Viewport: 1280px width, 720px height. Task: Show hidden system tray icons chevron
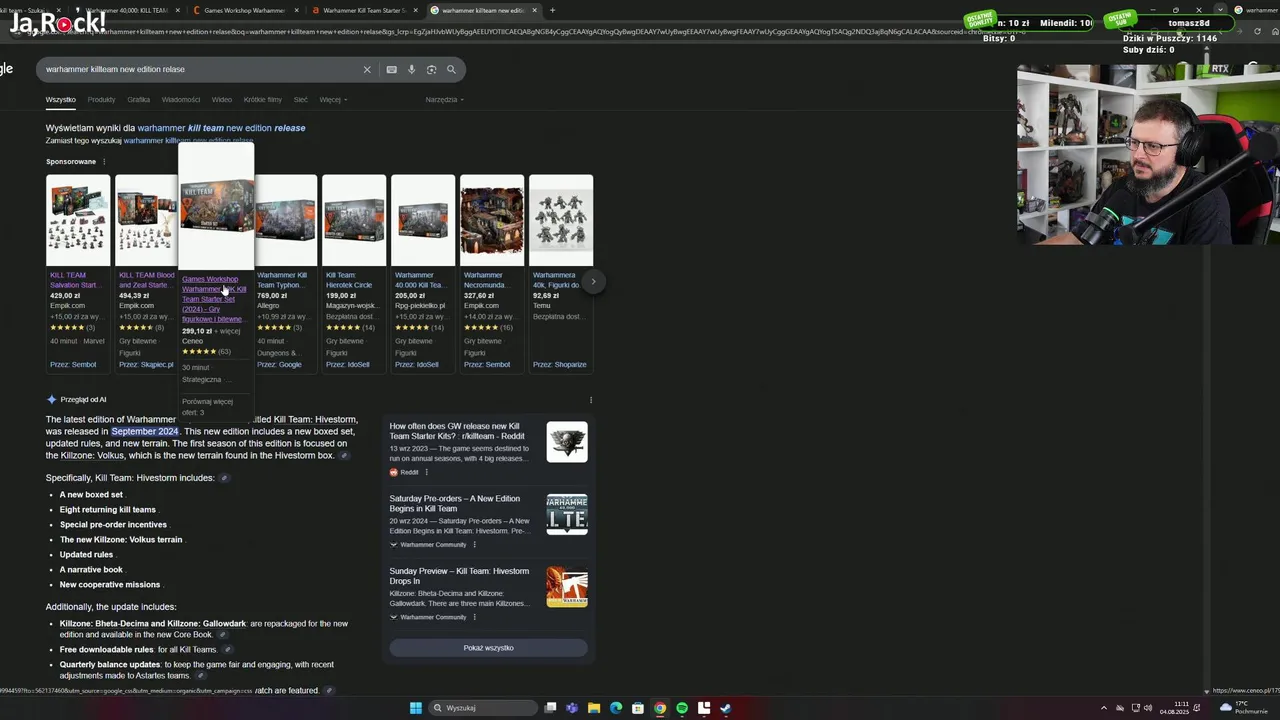(1104, 708)
